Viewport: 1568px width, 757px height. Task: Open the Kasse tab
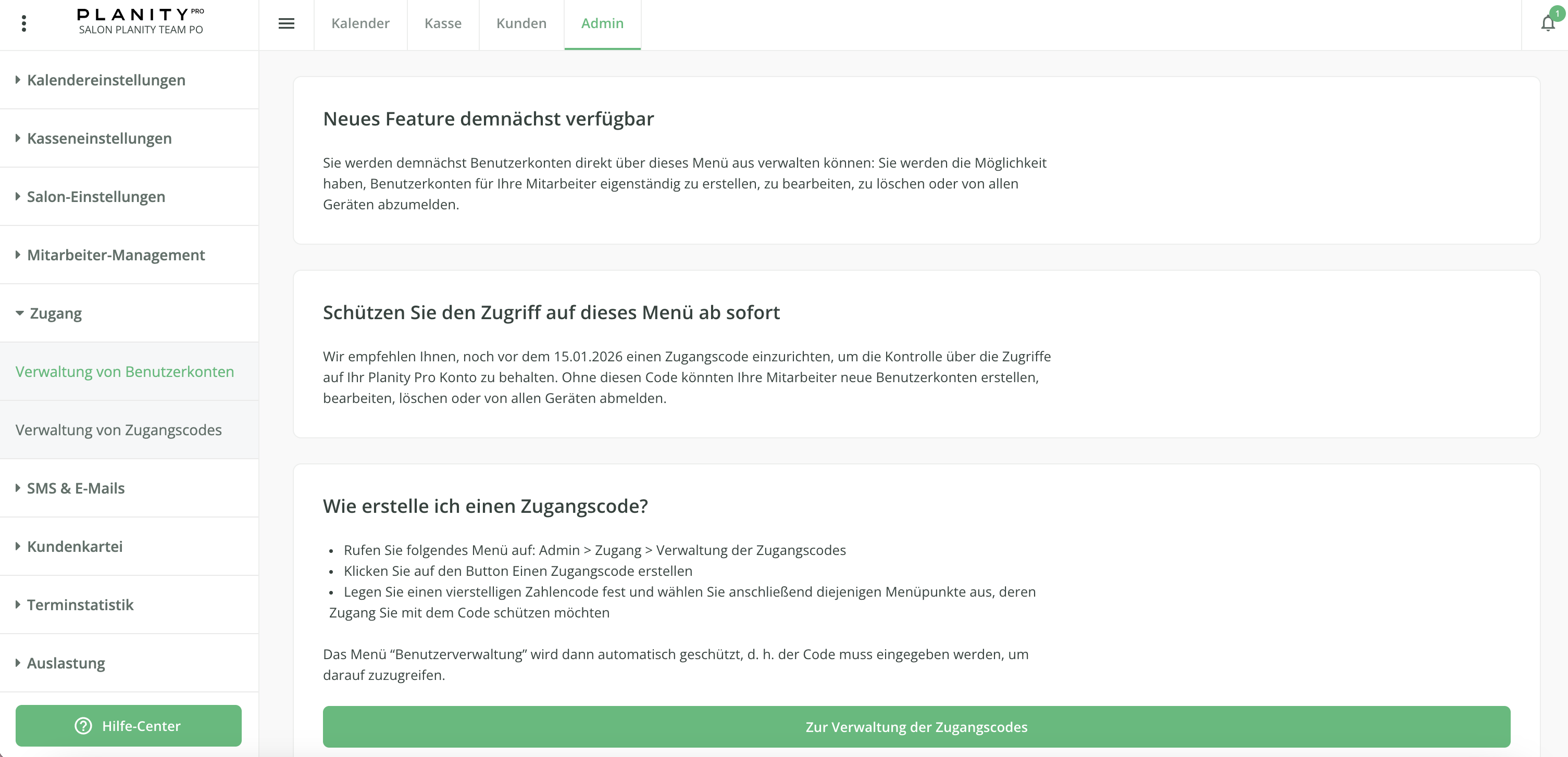pos(442,24)
